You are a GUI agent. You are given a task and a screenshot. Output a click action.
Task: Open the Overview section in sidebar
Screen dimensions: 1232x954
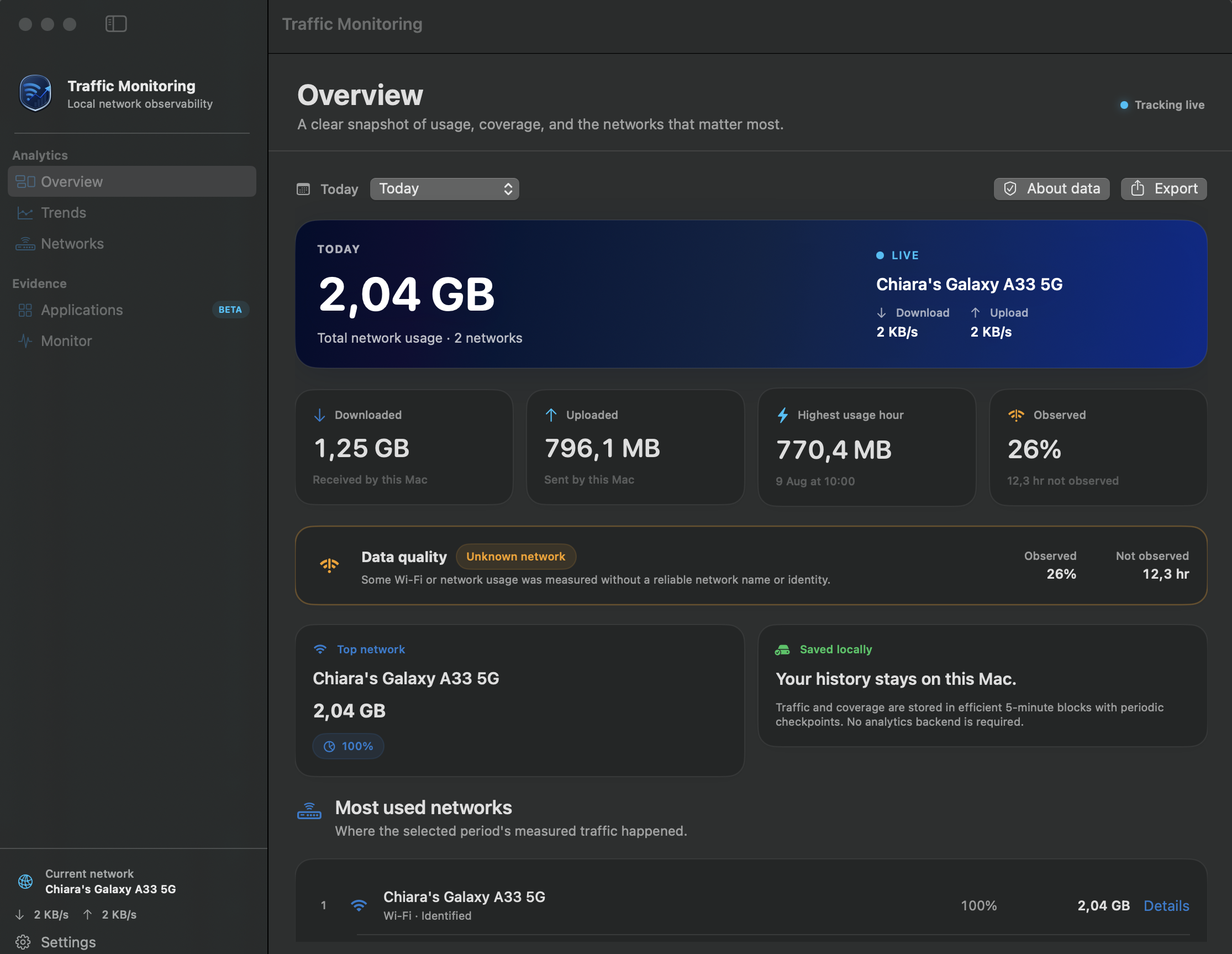[x=132, y=182]
